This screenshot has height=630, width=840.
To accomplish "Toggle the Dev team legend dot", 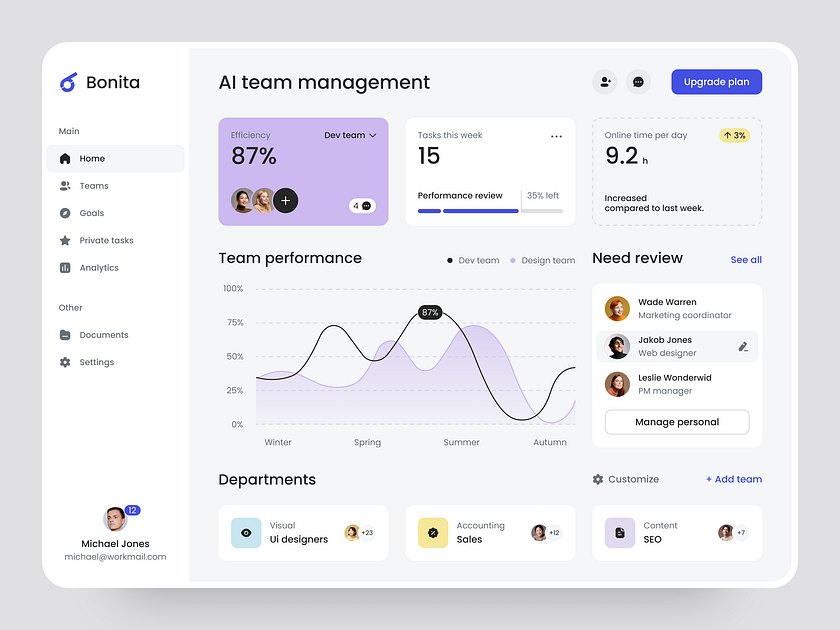I will coord(450,260).
